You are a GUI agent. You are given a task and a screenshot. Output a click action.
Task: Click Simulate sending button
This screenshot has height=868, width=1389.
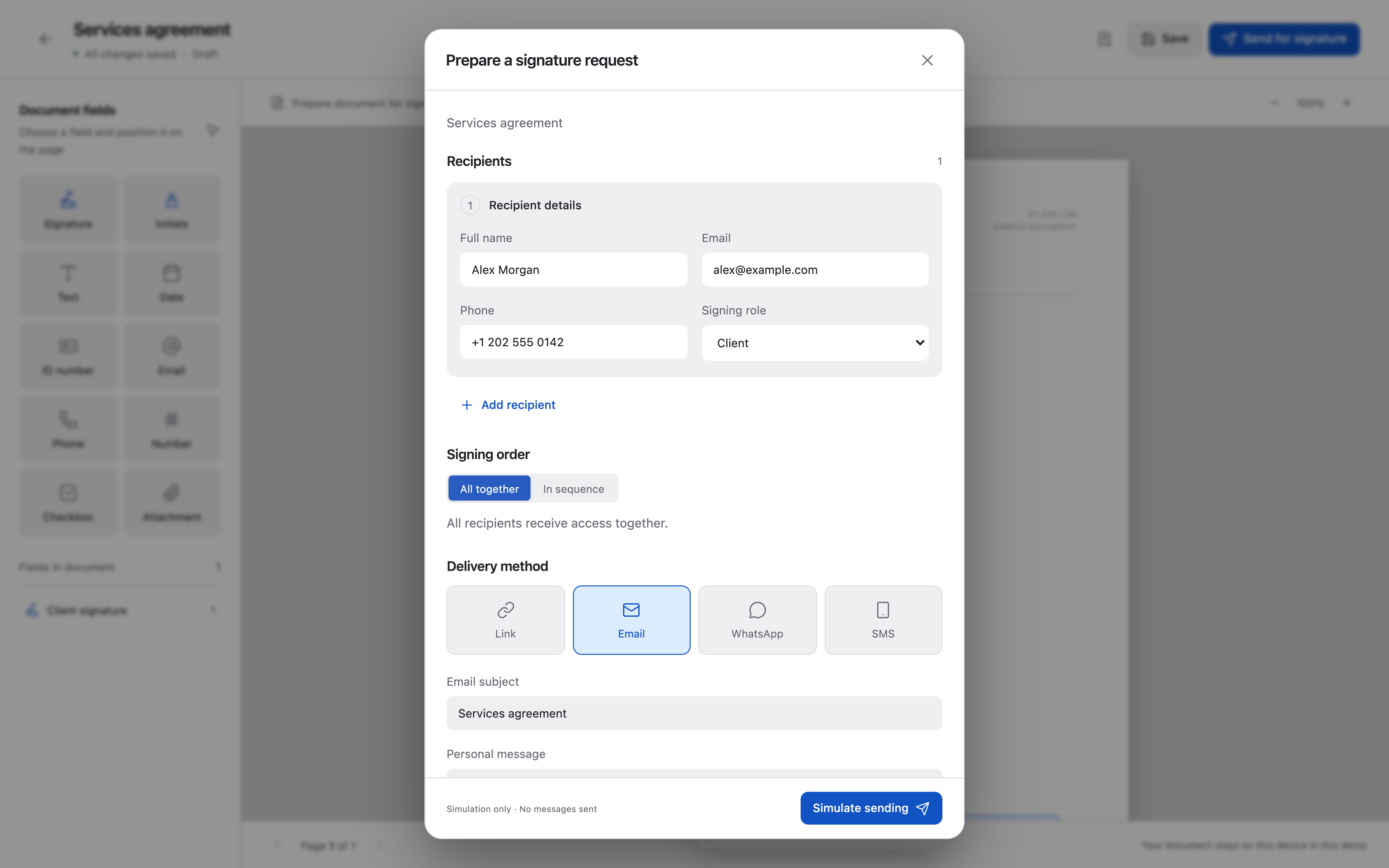click(871, 808)
